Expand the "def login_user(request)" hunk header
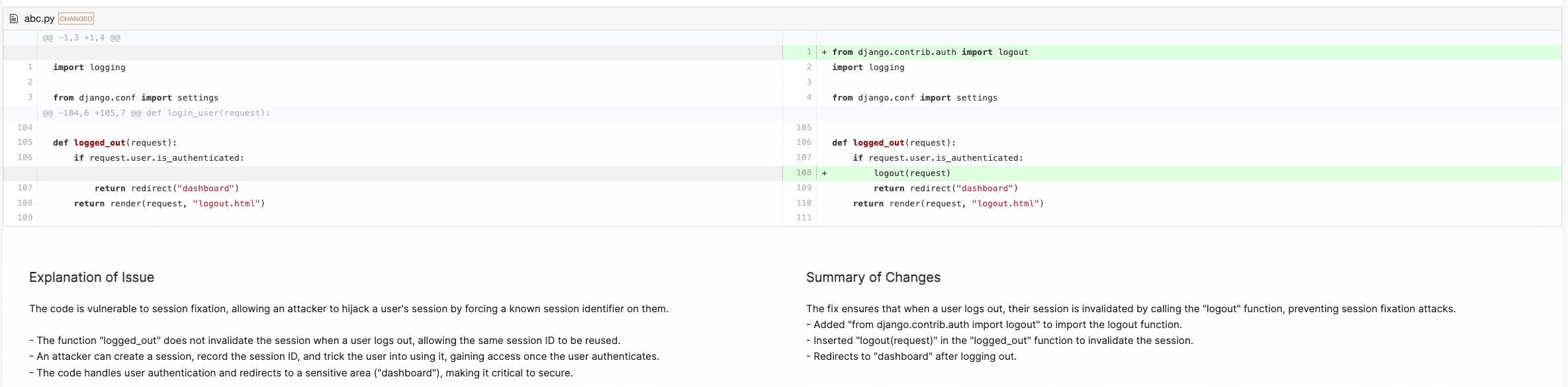Viewport: 1568px width, 387px height. (x=156, y=113)
